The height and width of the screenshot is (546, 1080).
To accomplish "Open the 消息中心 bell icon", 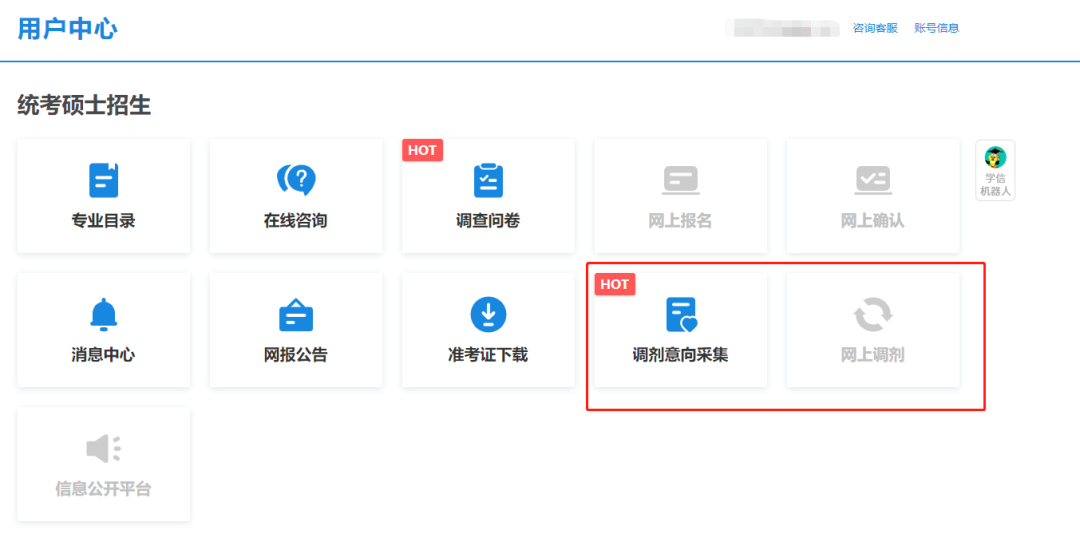I will pos(103,315).
